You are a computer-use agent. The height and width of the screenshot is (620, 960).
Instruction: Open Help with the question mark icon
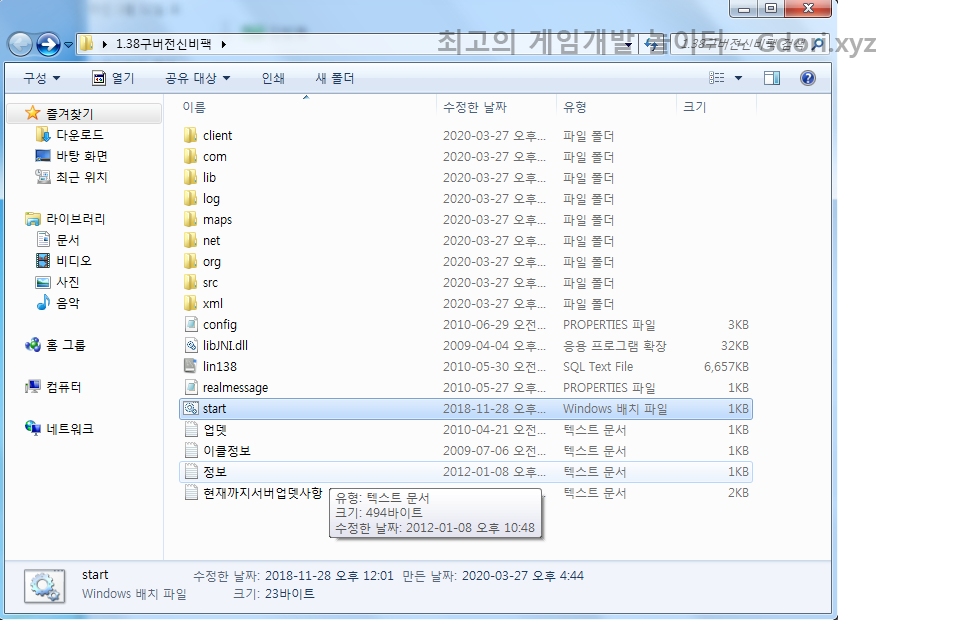808,78
